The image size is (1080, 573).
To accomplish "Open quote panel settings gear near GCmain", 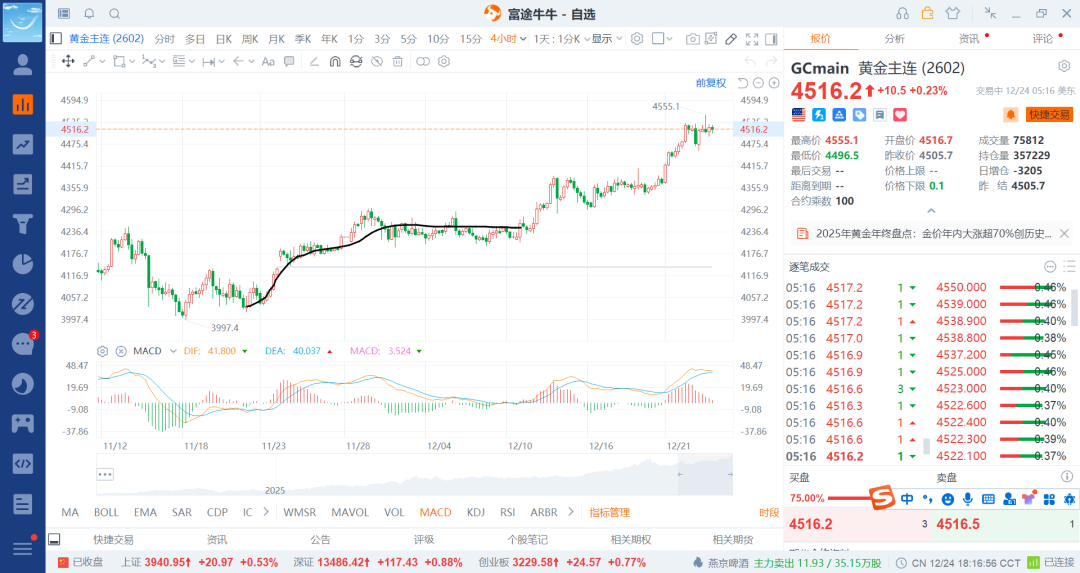I will pos(1064,66).
